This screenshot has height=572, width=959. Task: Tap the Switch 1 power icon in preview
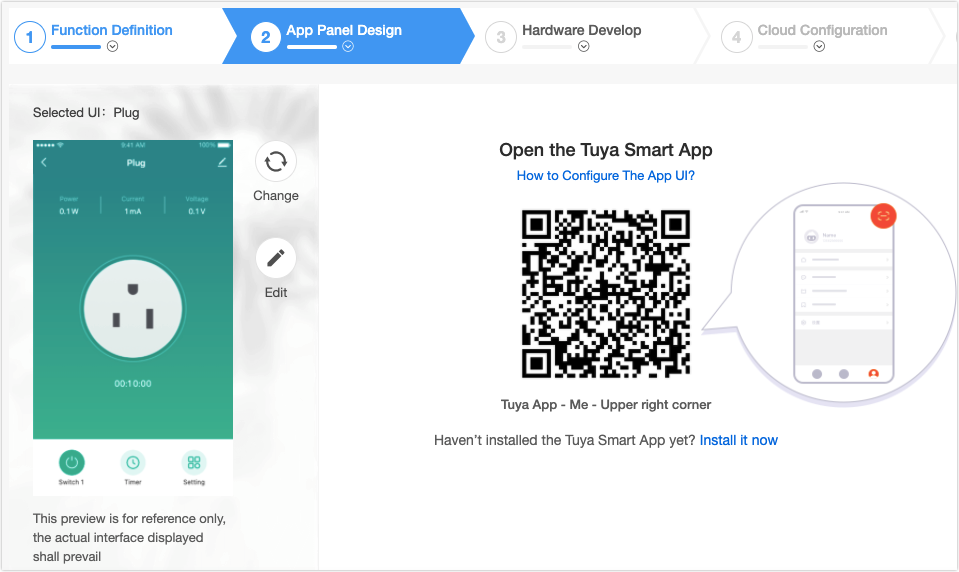(x=72, y=462)
